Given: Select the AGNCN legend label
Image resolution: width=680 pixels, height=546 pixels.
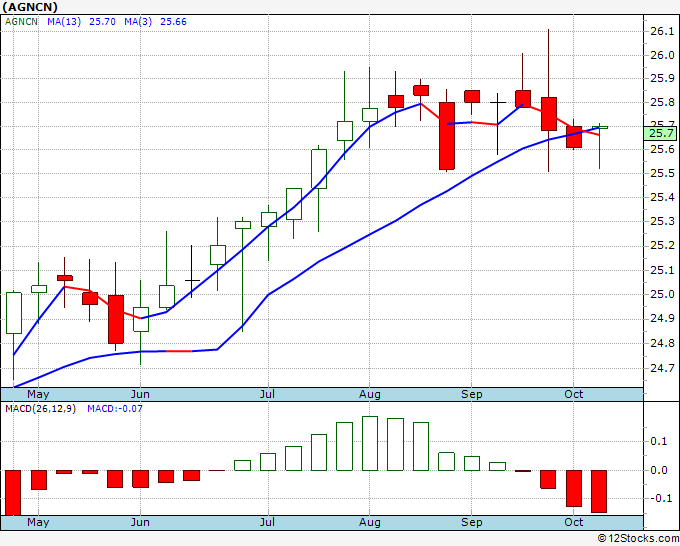Looking at the screenshot, I should point(21,22).
